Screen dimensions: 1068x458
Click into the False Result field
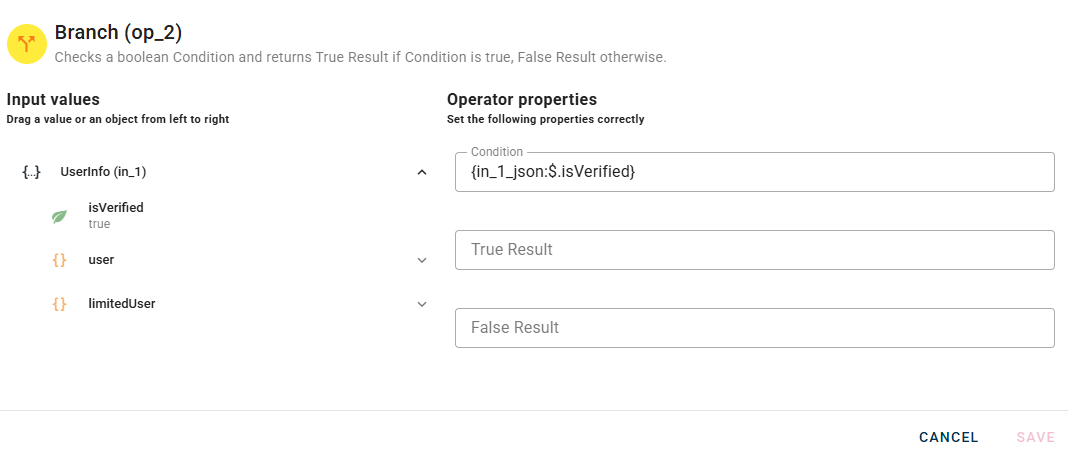tap(754, 328)
